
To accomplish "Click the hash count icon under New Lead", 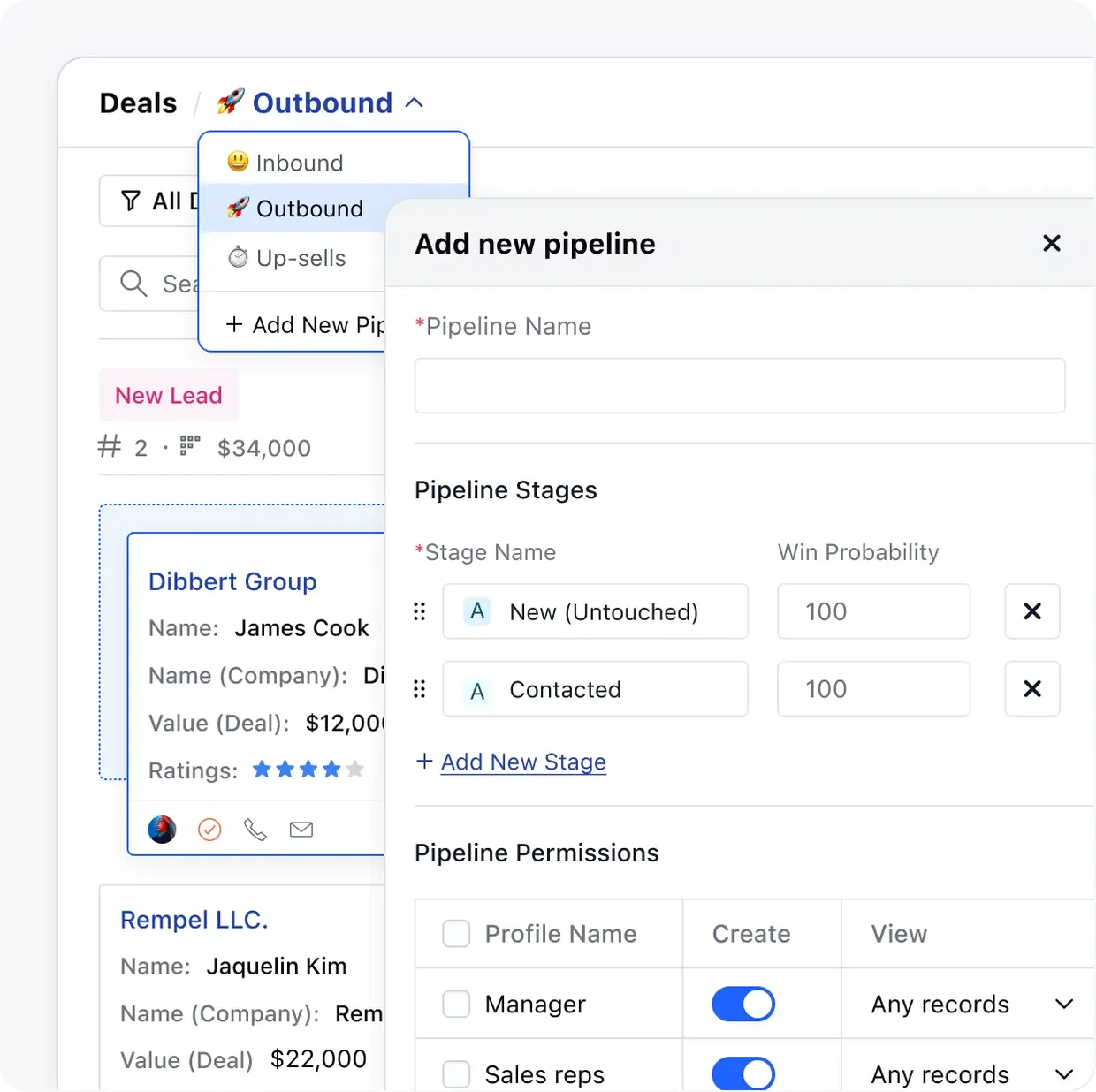I will [109, 446].
